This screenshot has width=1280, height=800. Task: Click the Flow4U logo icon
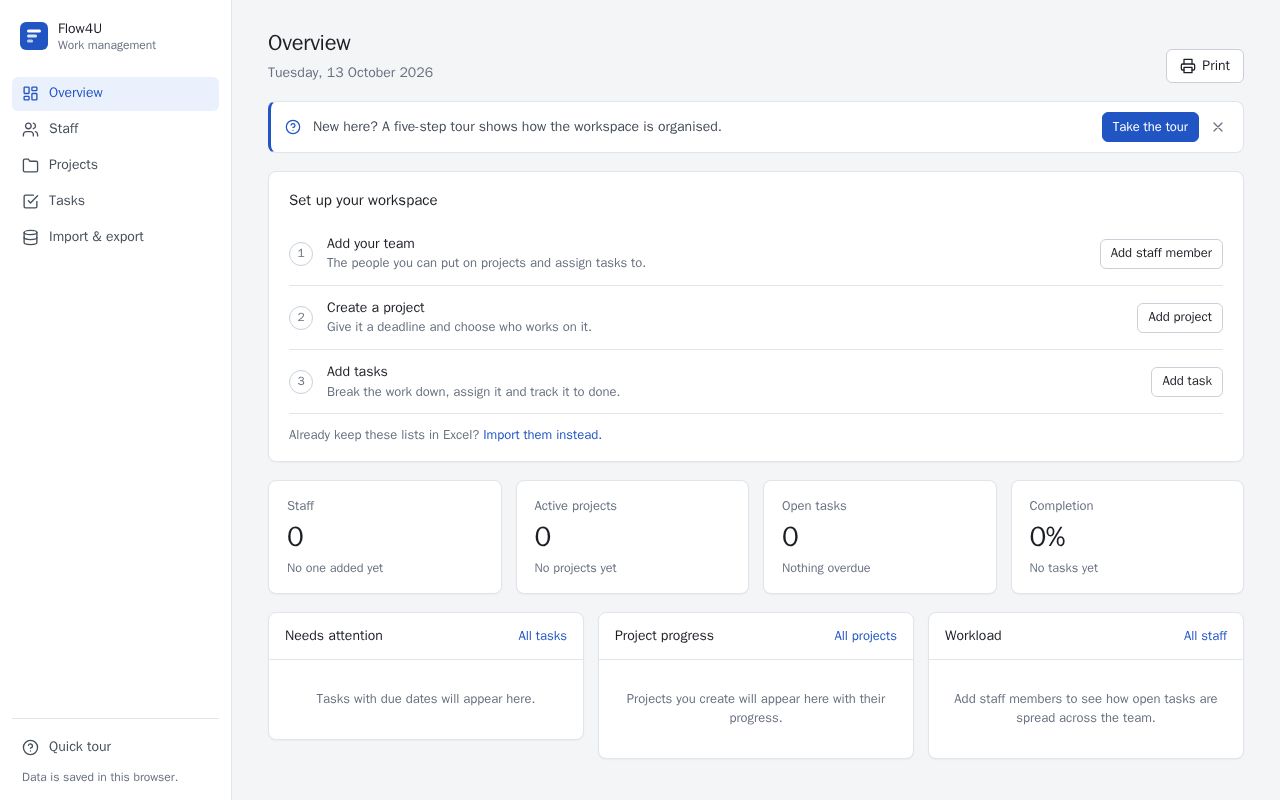pos(34,36)
